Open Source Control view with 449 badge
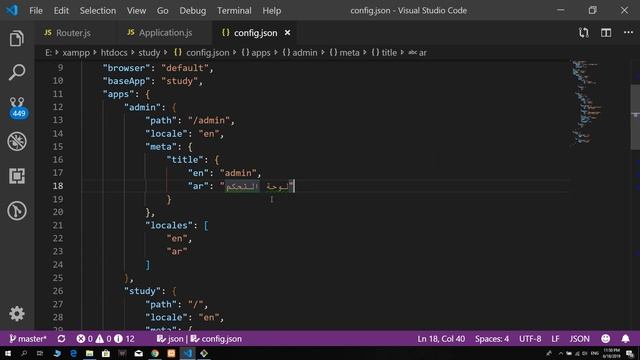 point(17,107)
